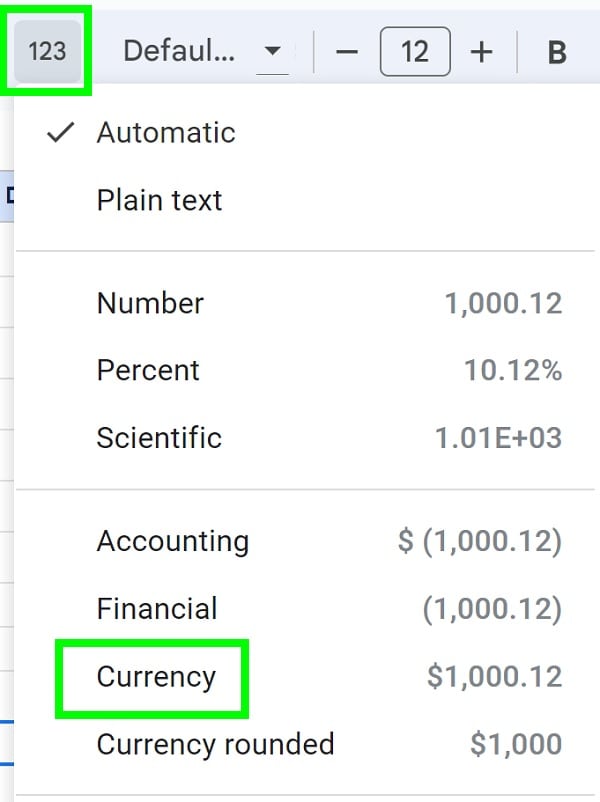600x802 pixels.
Task: Enable the Financial number format
Action: click(x=156, y=608)
